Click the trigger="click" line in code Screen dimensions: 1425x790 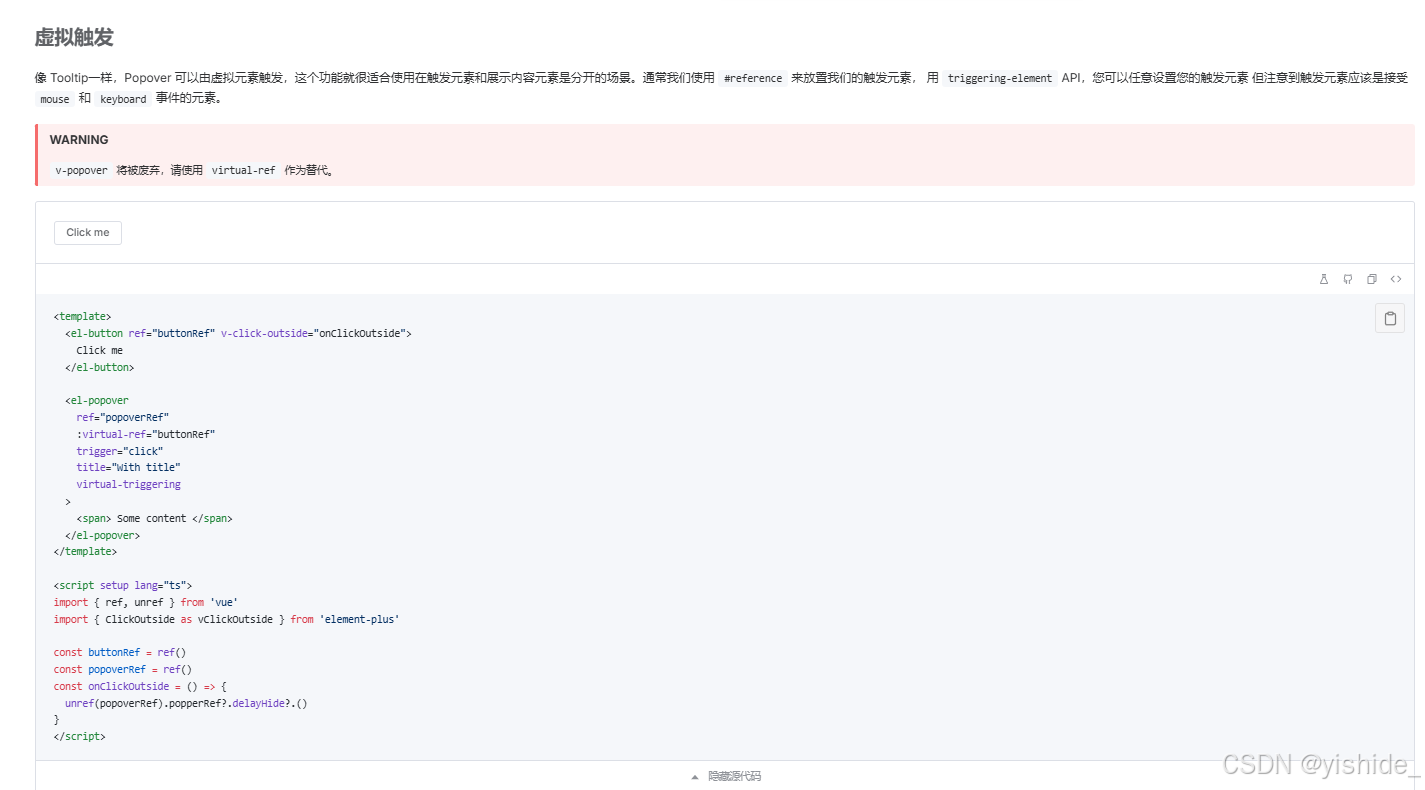(119, 450)
